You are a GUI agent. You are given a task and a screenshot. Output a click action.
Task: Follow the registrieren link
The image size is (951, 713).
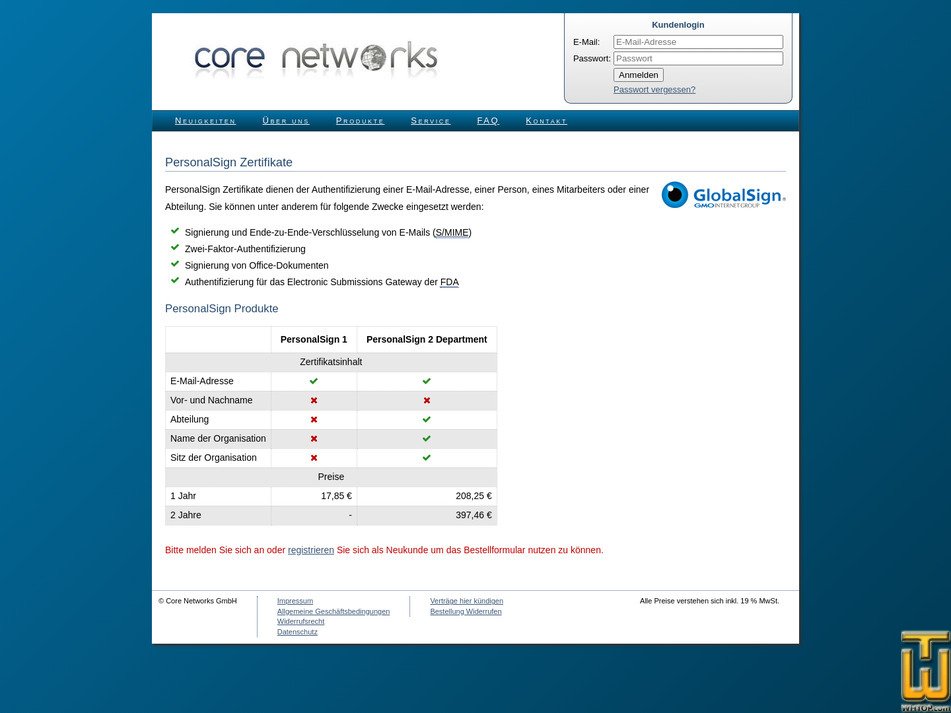point(311,550)
